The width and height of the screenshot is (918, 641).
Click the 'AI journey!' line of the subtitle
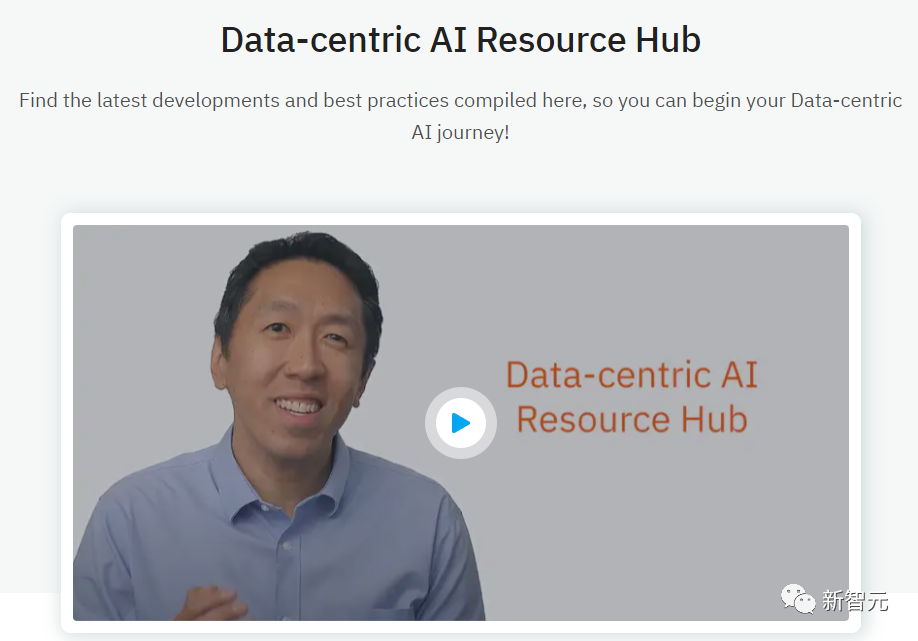461,132
